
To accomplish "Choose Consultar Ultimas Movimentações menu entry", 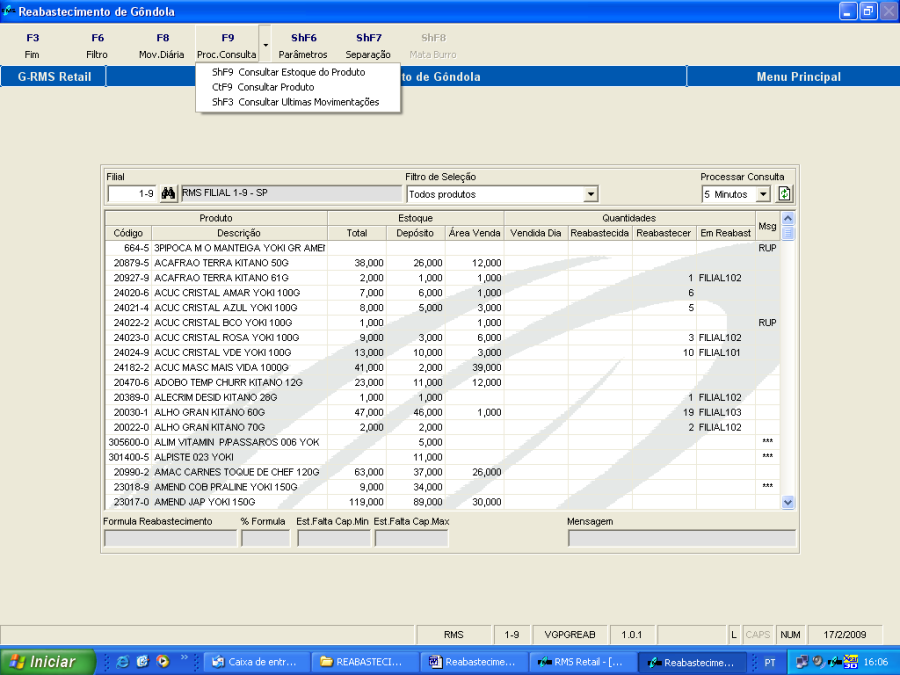I will click(296, 102).
